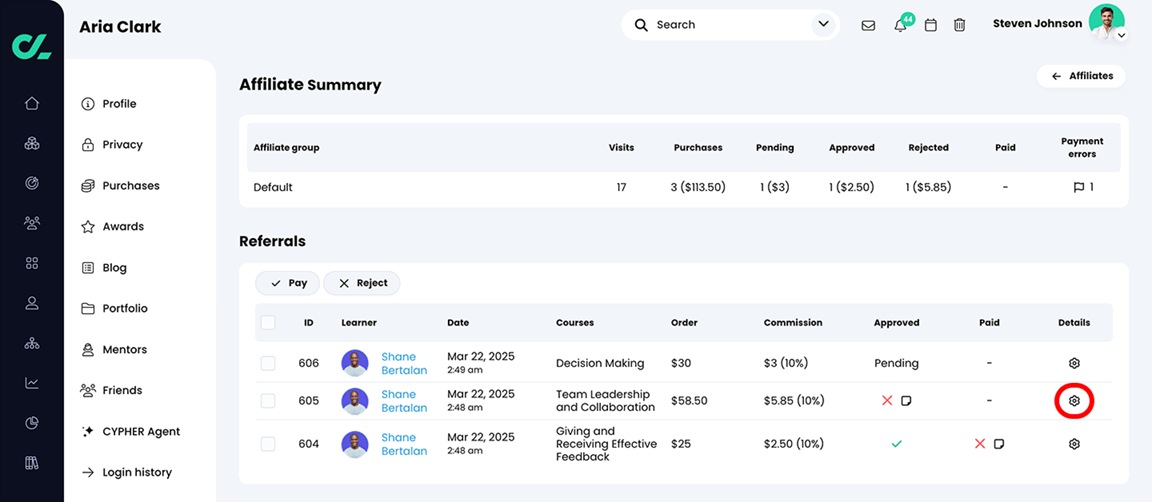Click "Team Leadership and Collaboration" course cell
Image resolution: width=1152 pixels, height=502 pixels.
605,401
